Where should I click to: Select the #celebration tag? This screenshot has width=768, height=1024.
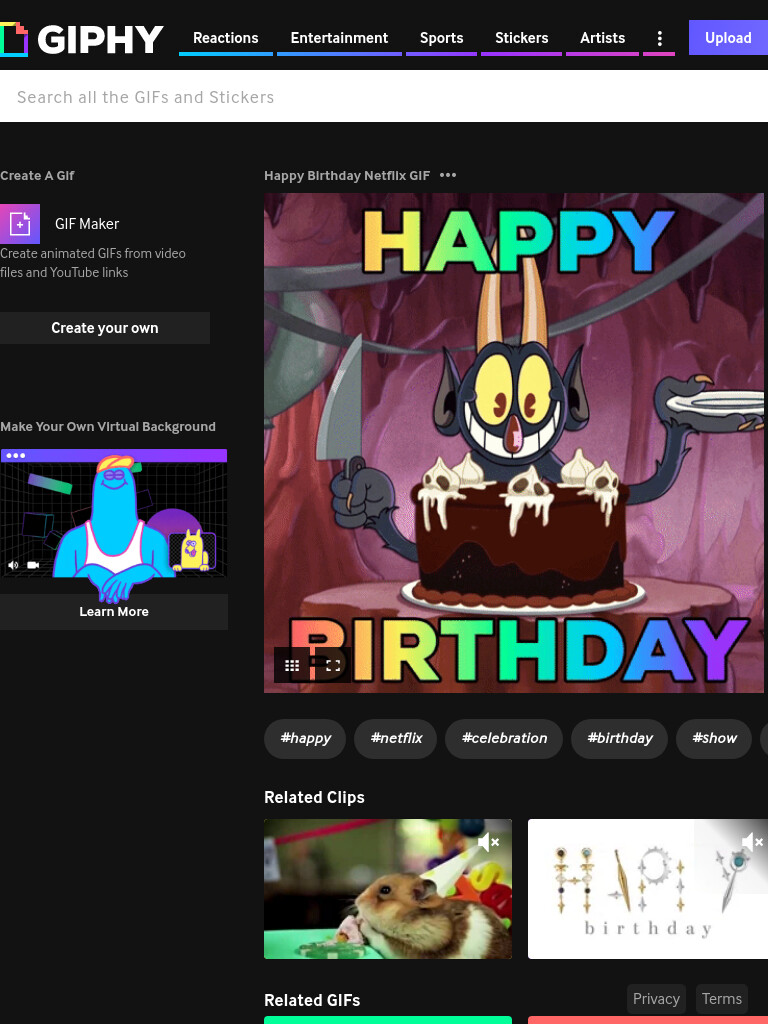pyautogui.click(x=504, y=739)
